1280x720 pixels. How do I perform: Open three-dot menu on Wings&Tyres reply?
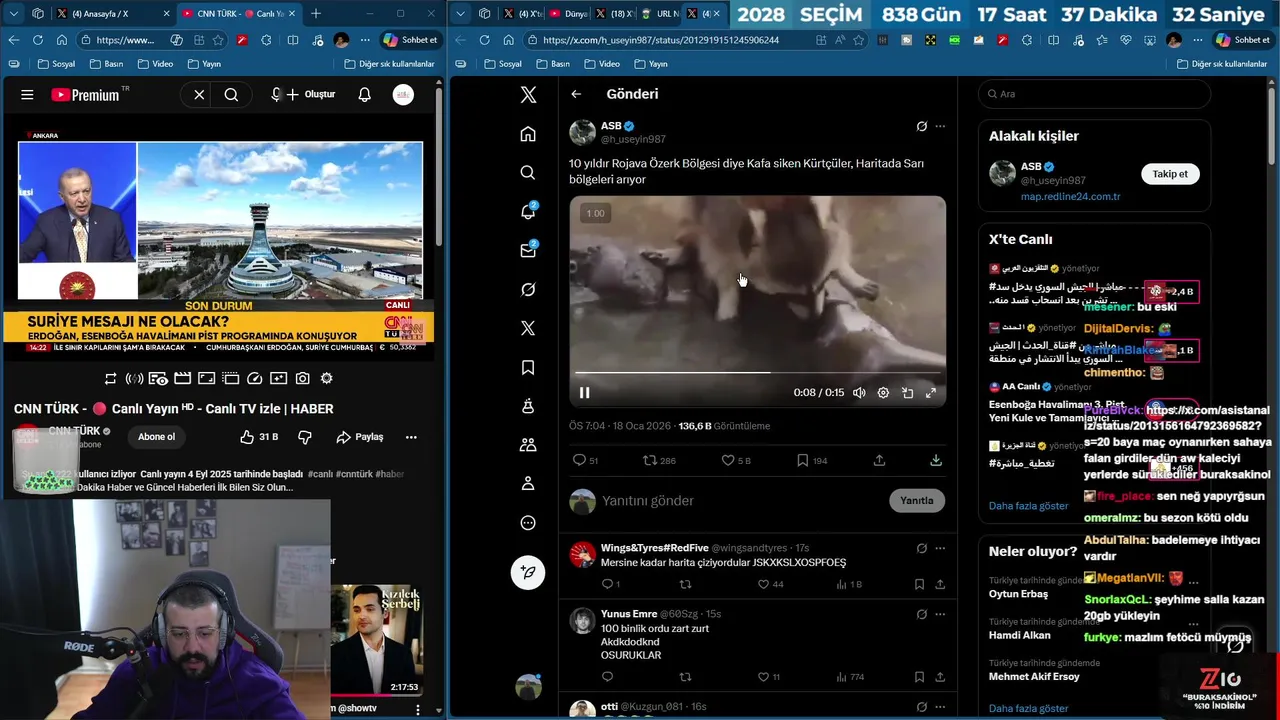(940, 548)
